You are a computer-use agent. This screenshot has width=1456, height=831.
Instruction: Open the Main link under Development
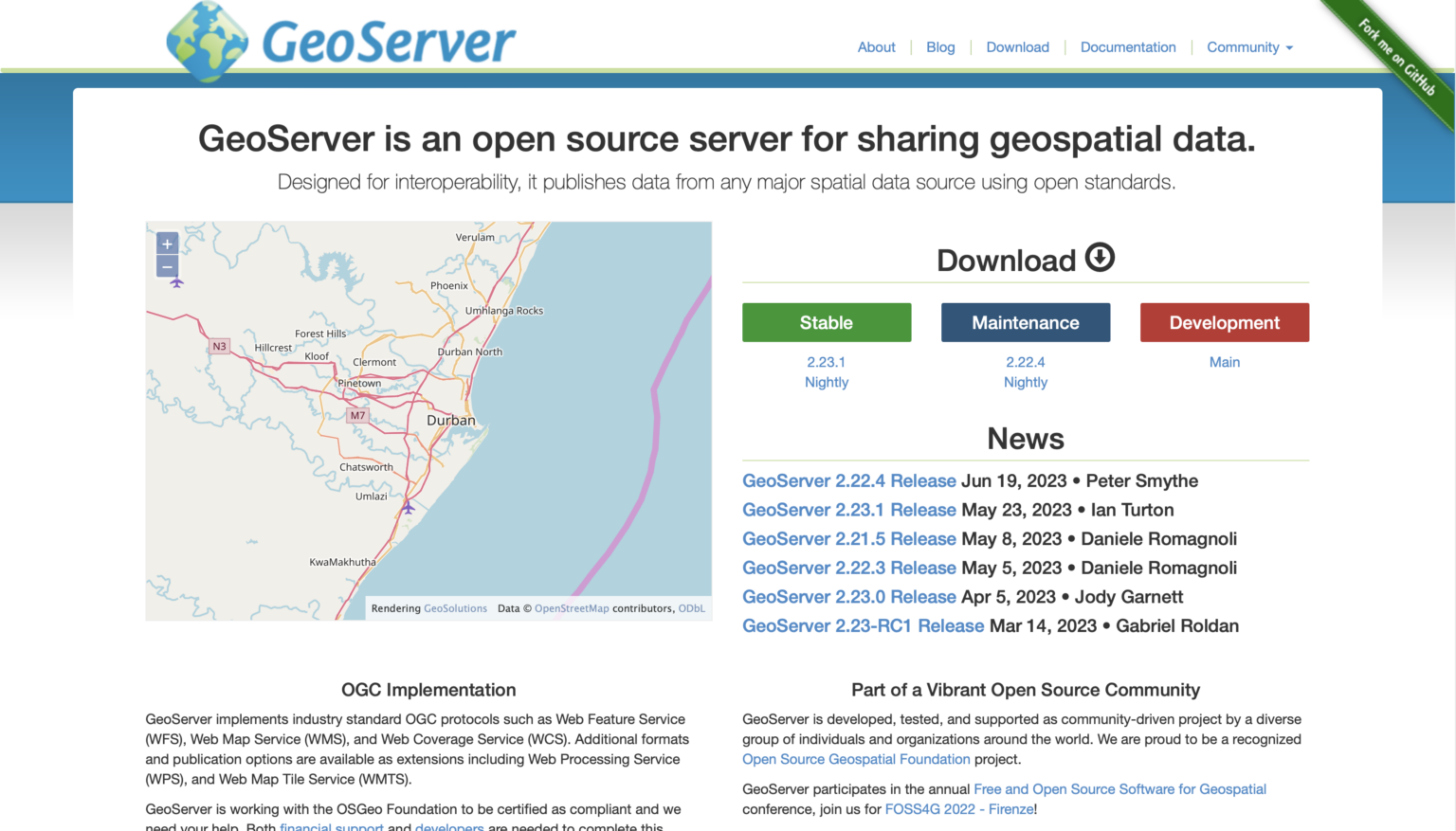(1224, 361)
